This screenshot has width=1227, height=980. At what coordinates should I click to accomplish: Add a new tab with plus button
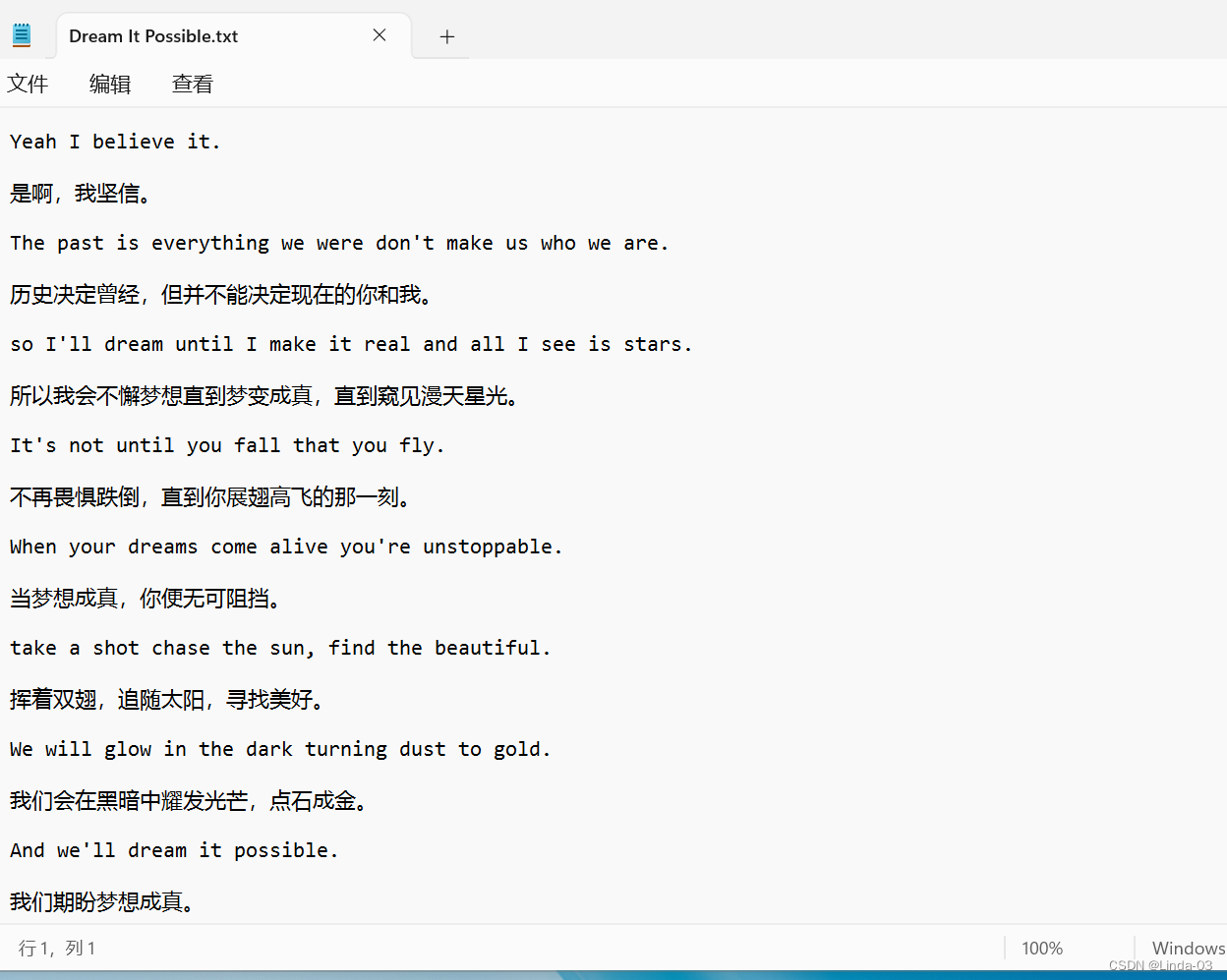coord(447,36)
